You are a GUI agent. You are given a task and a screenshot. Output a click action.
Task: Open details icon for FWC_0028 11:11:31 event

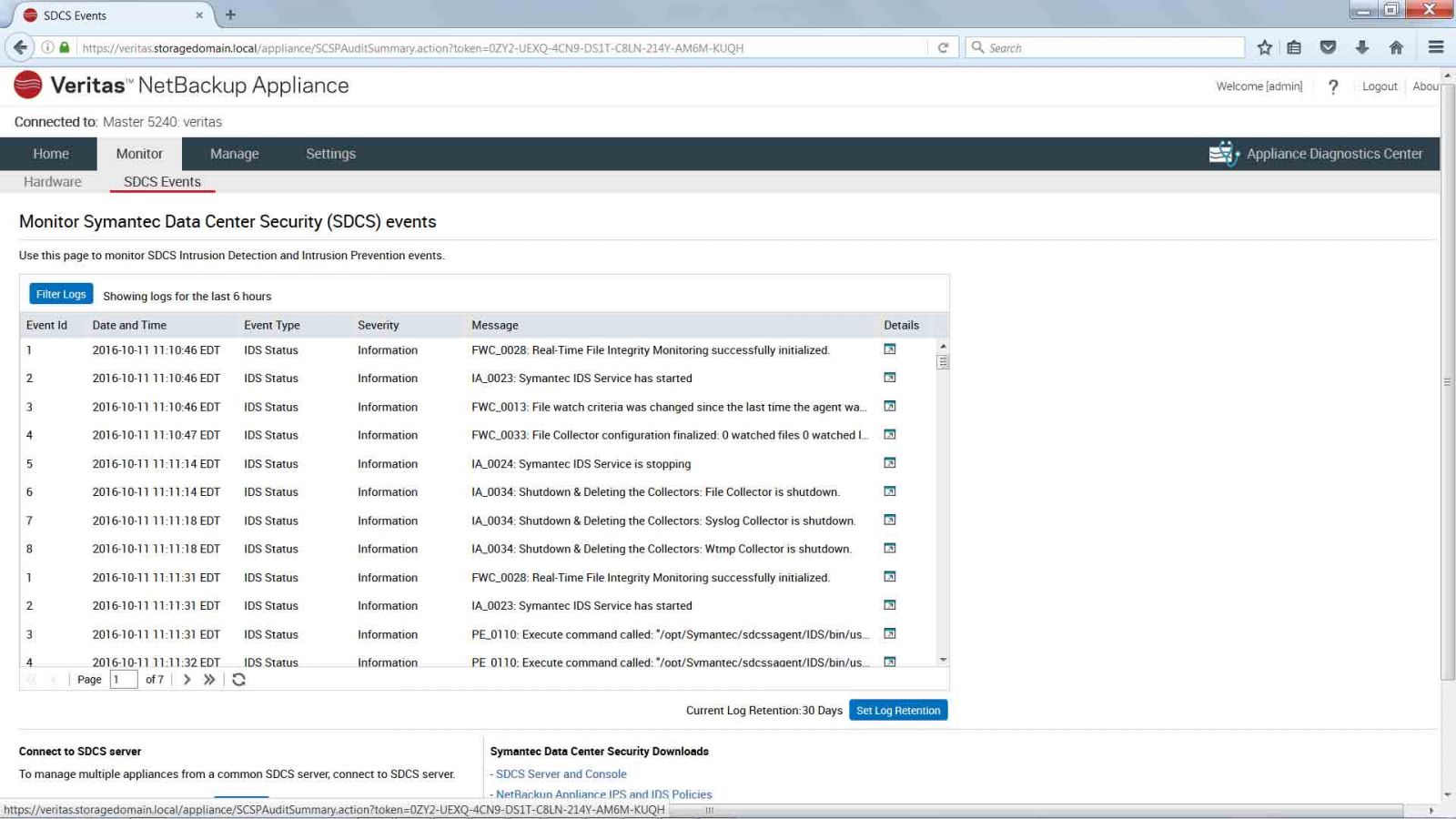[890, 577]
